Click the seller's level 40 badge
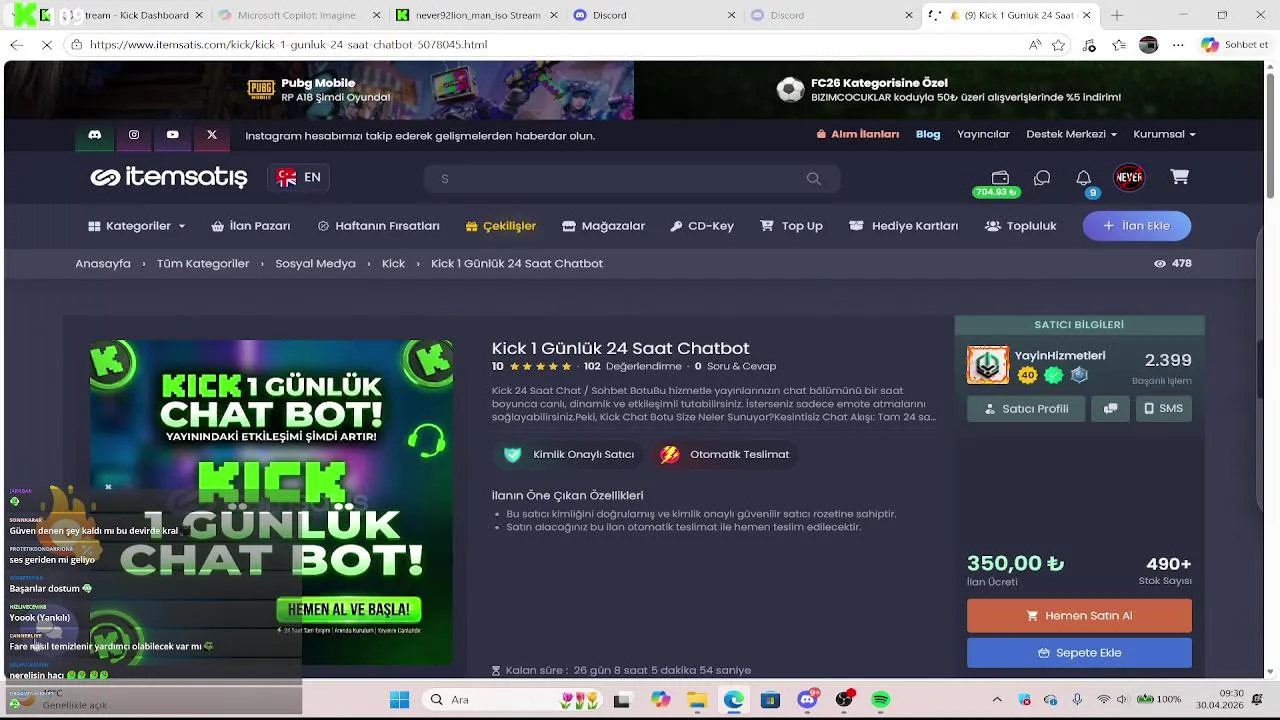Screen dimensions: 1280x720 (x=1027, y=375)
